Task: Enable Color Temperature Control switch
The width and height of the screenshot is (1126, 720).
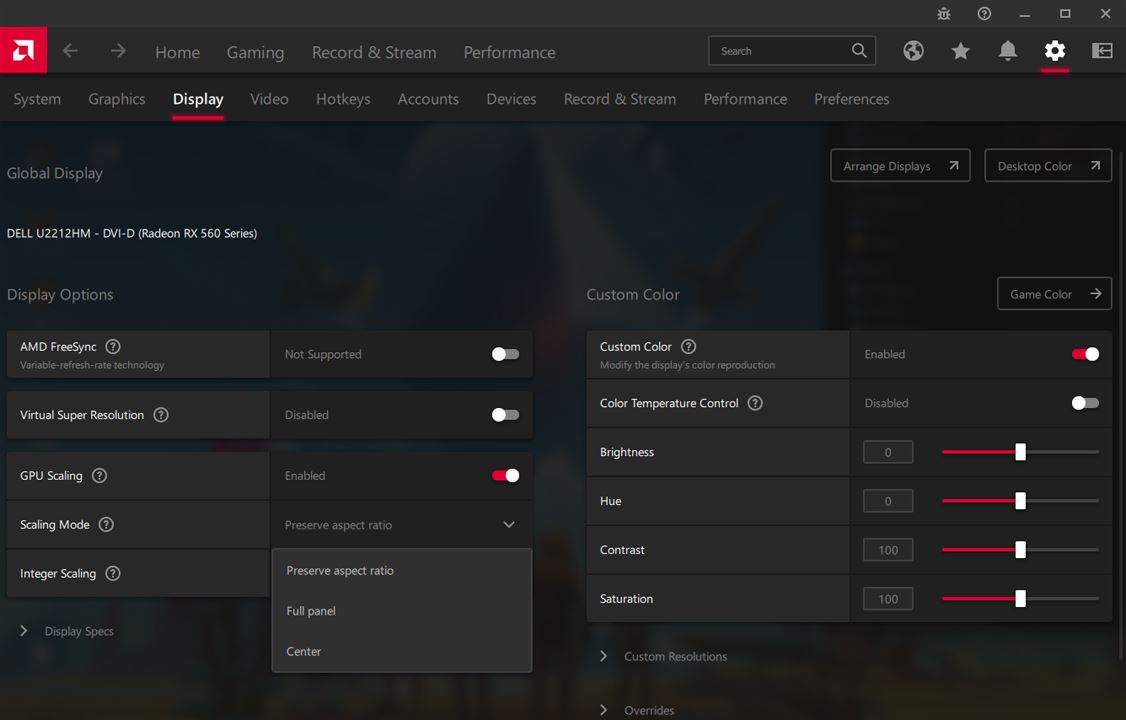Action: pyautogui.click(x=1085, y=403)
